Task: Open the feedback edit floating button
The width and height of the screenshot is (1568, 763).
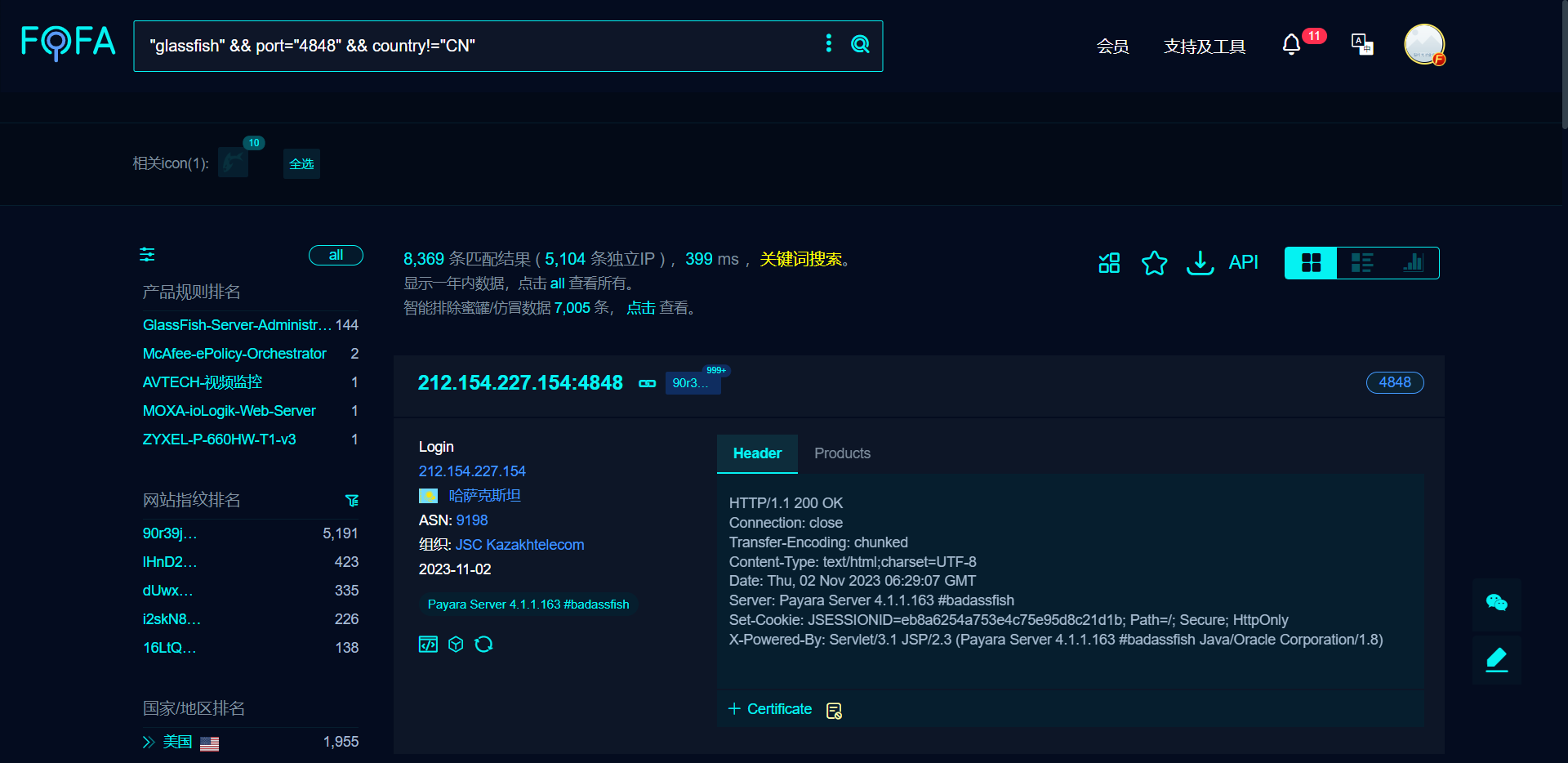Action: click(1496, 660)
